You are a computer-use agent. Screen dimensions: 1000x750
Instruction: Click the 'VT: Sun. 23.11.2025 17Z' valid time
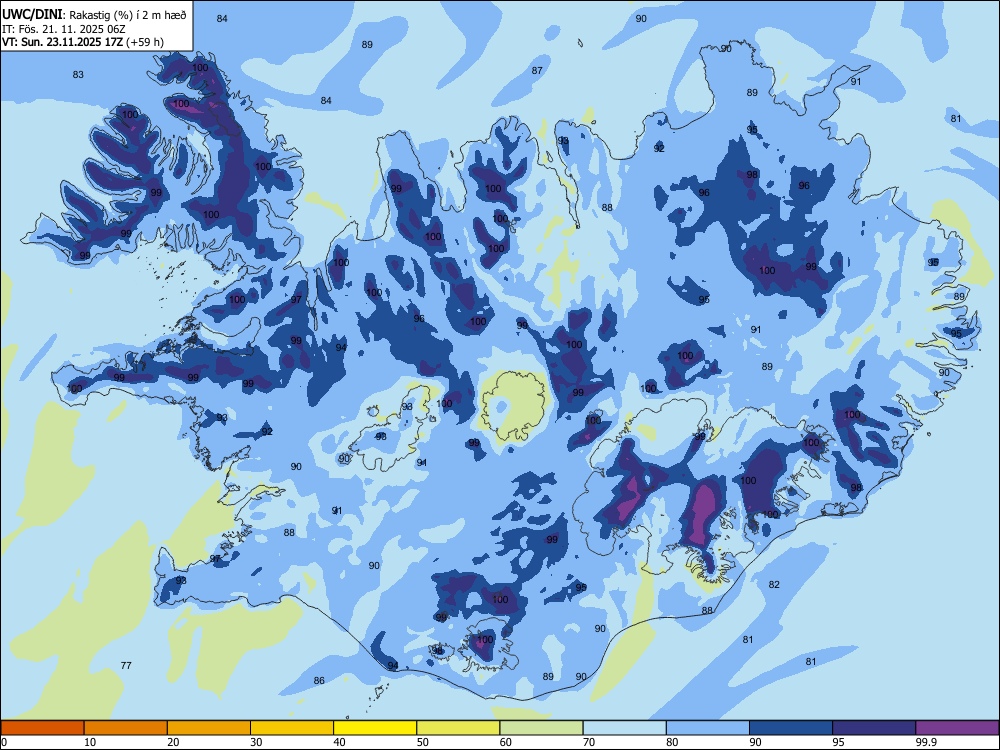click(x=62, y=42)
